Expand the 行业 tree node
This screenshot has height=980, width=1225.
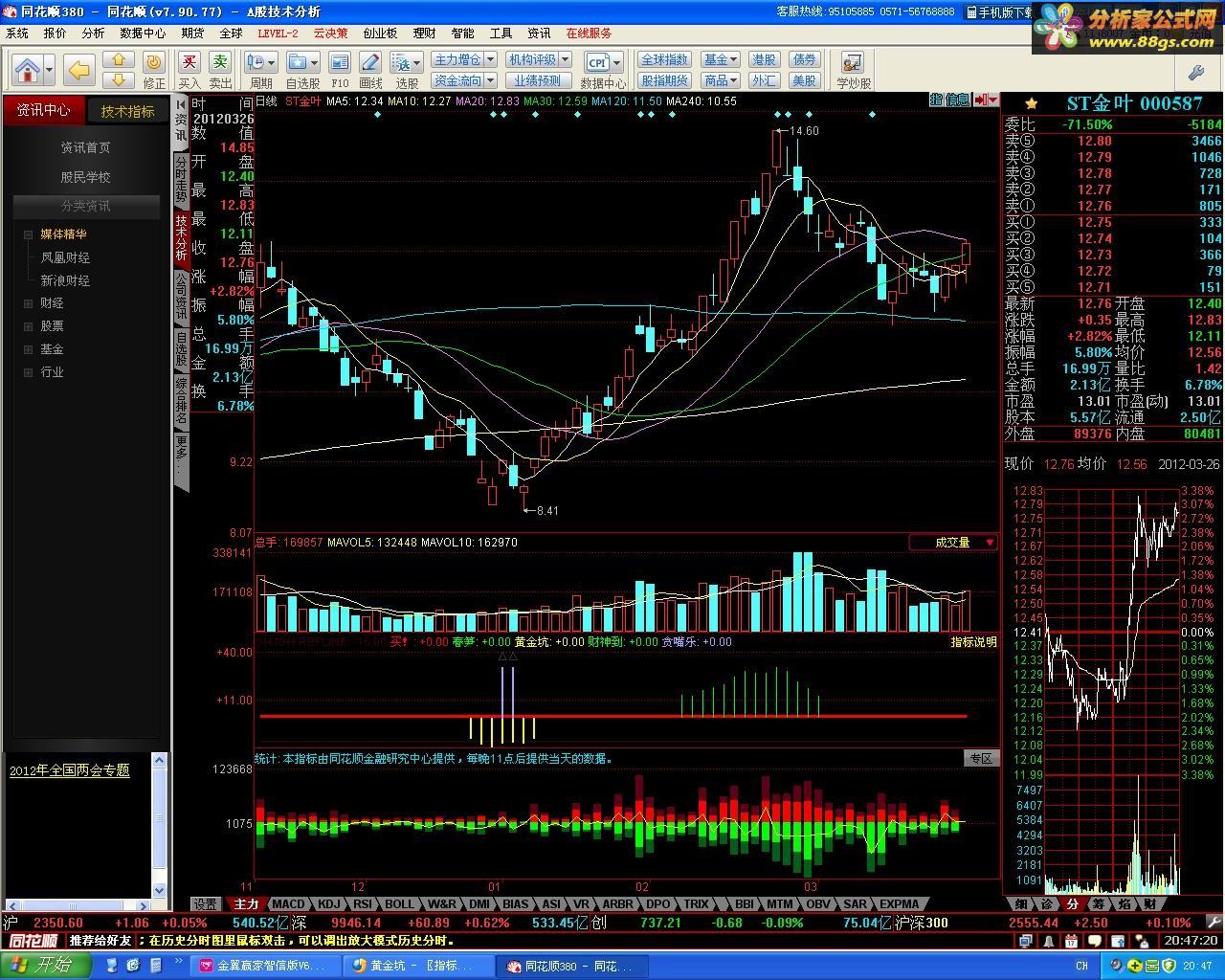(30, 372)
